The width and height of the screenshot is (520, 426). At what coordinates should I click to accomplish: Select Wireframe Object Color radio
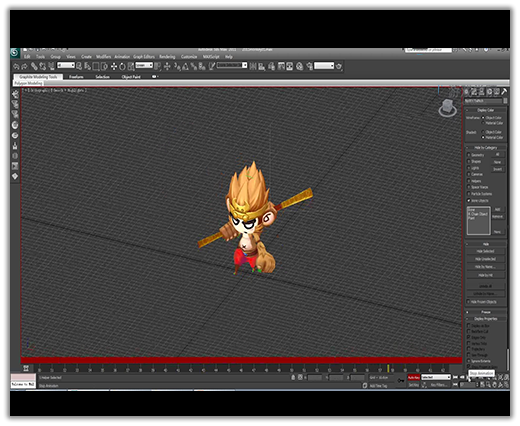click(x=483, y=118)
